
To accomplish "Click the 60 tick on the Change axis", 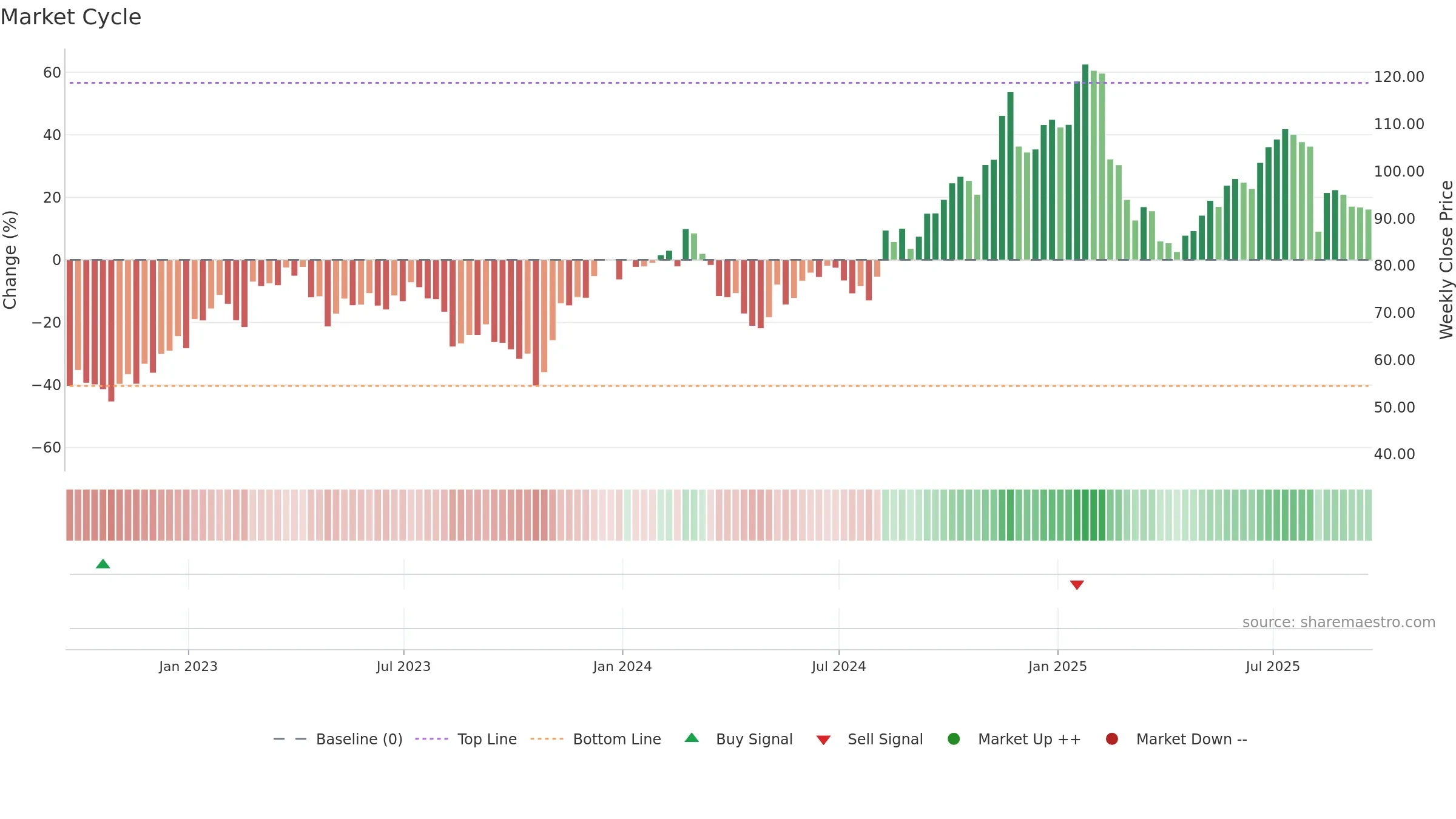I will [52, 73].
